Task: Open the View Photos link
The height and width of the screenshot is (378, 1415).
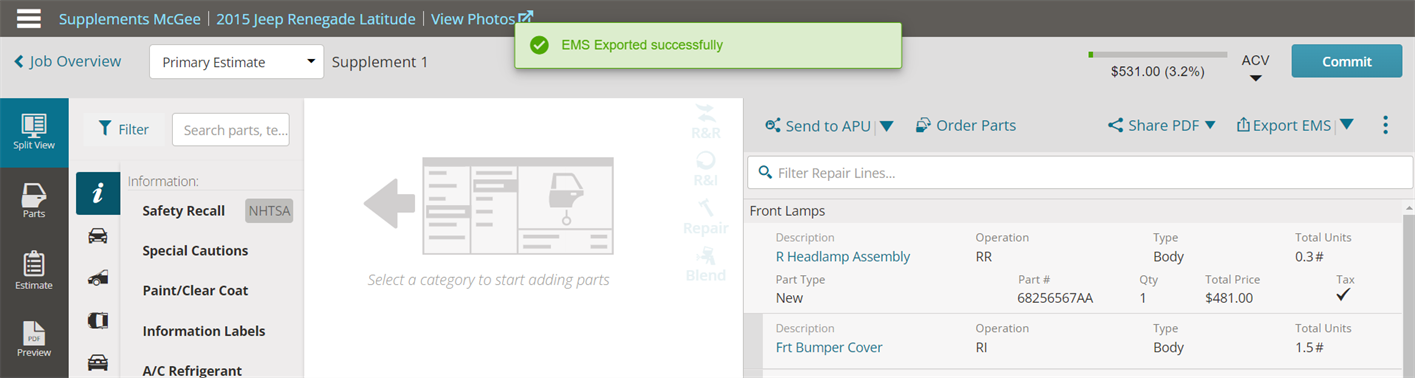Action: 482,19
